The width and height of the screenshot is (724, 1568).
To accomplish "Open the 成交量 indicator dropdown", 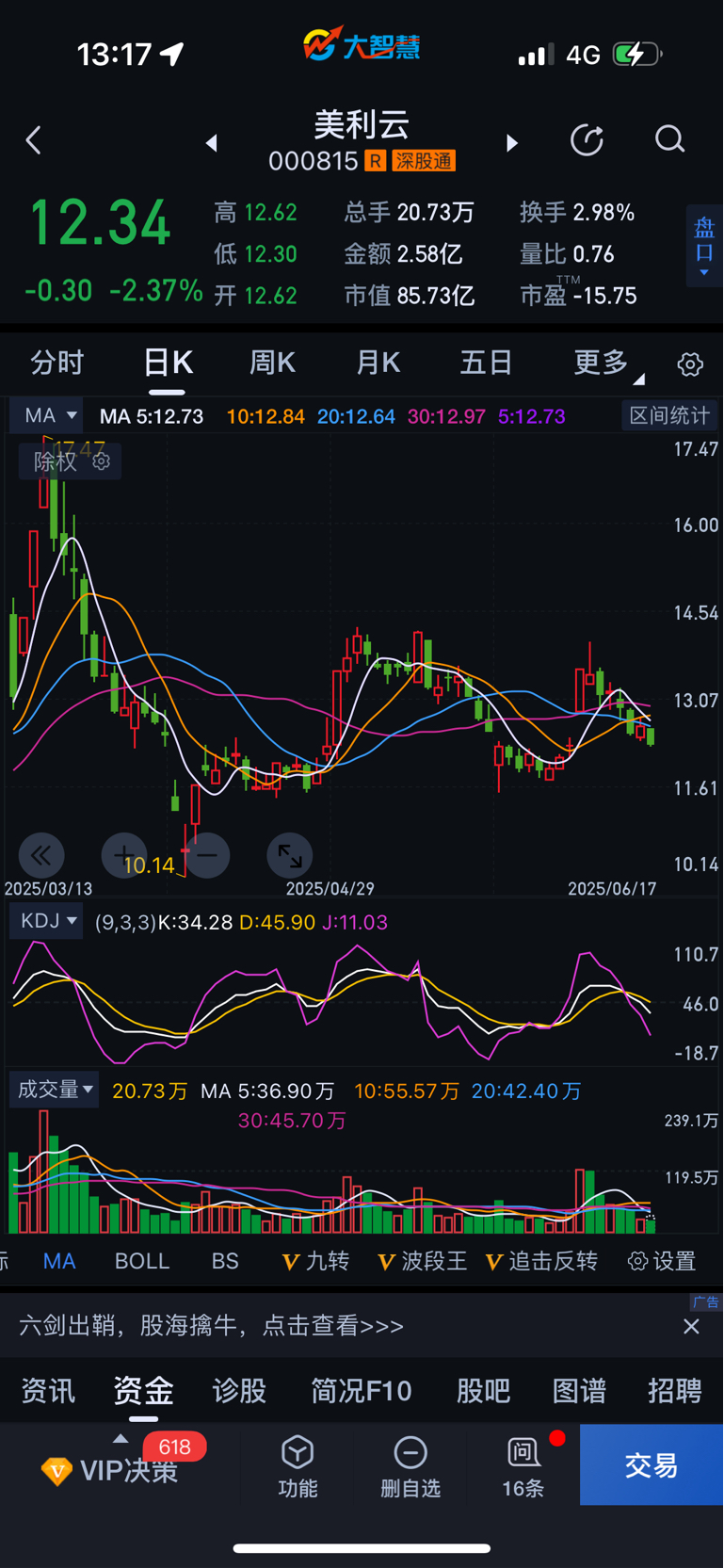I will (54, 1090).
